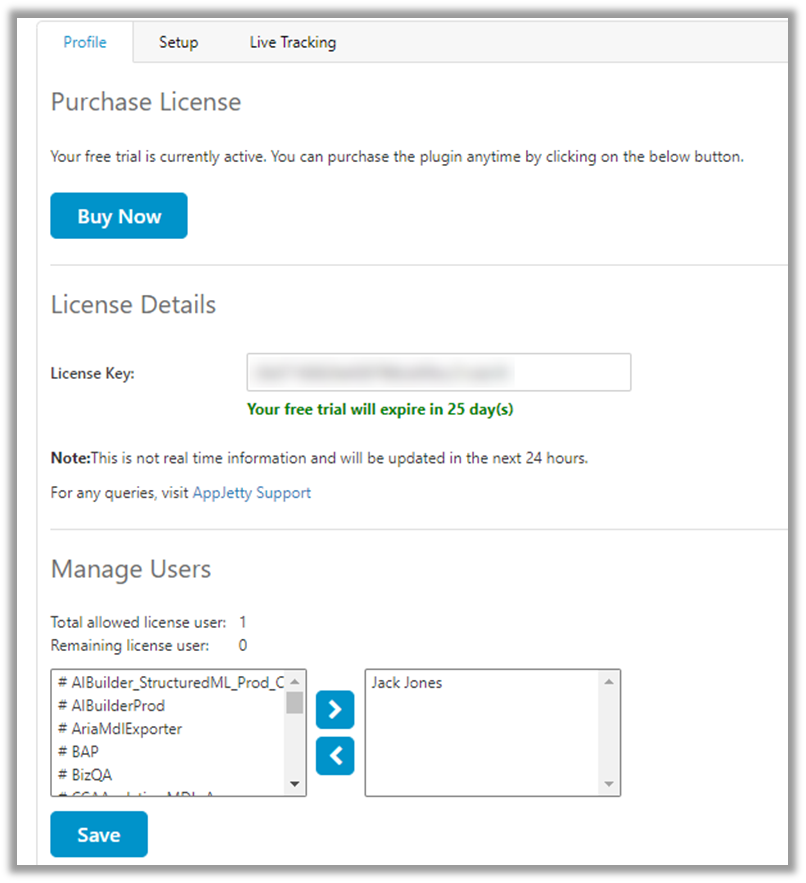806x883 pixels.
Task: Select AIBuilderProd in the user list
Action: 118,706
